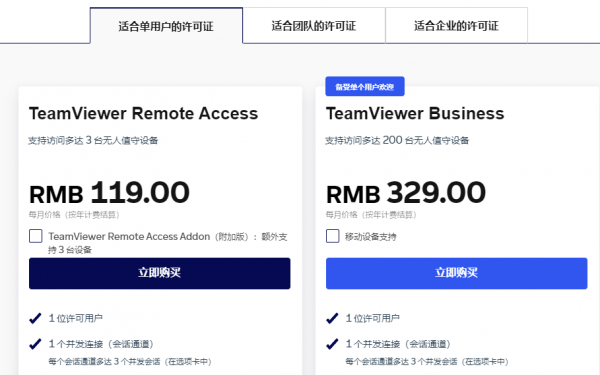Click checkmark icon beside Business 1 个并发连接
This screenshot has width=600, height=375.
332,344
